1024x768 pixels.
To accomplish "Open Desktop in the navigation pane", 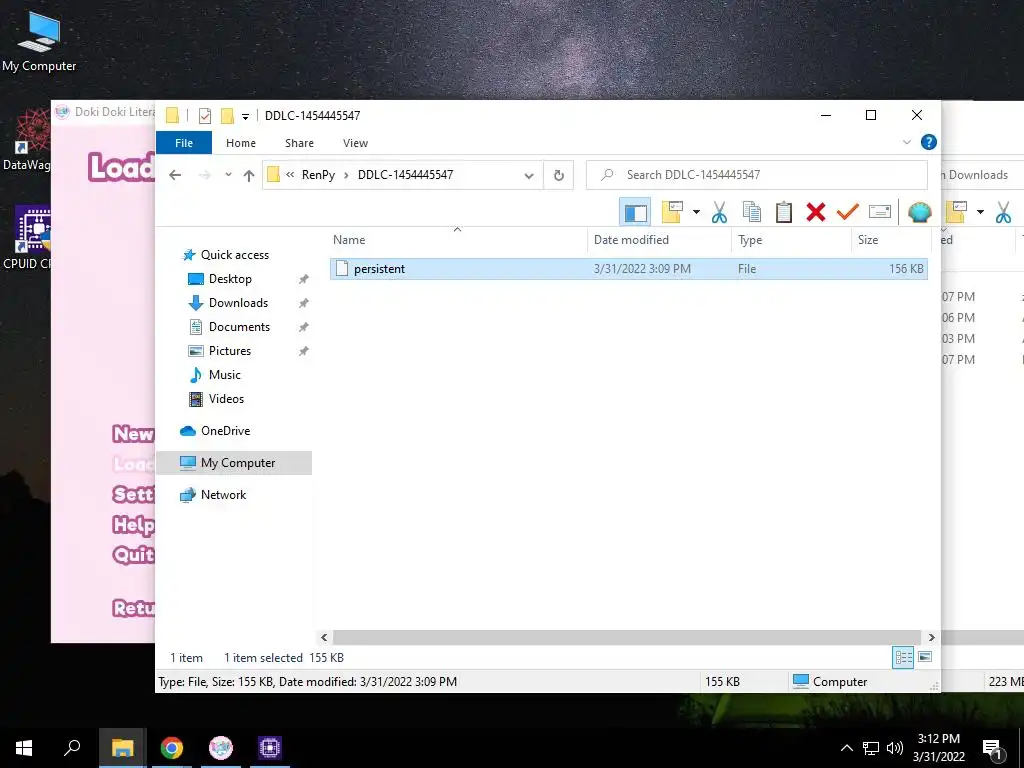I will click(x=230, y=279).
